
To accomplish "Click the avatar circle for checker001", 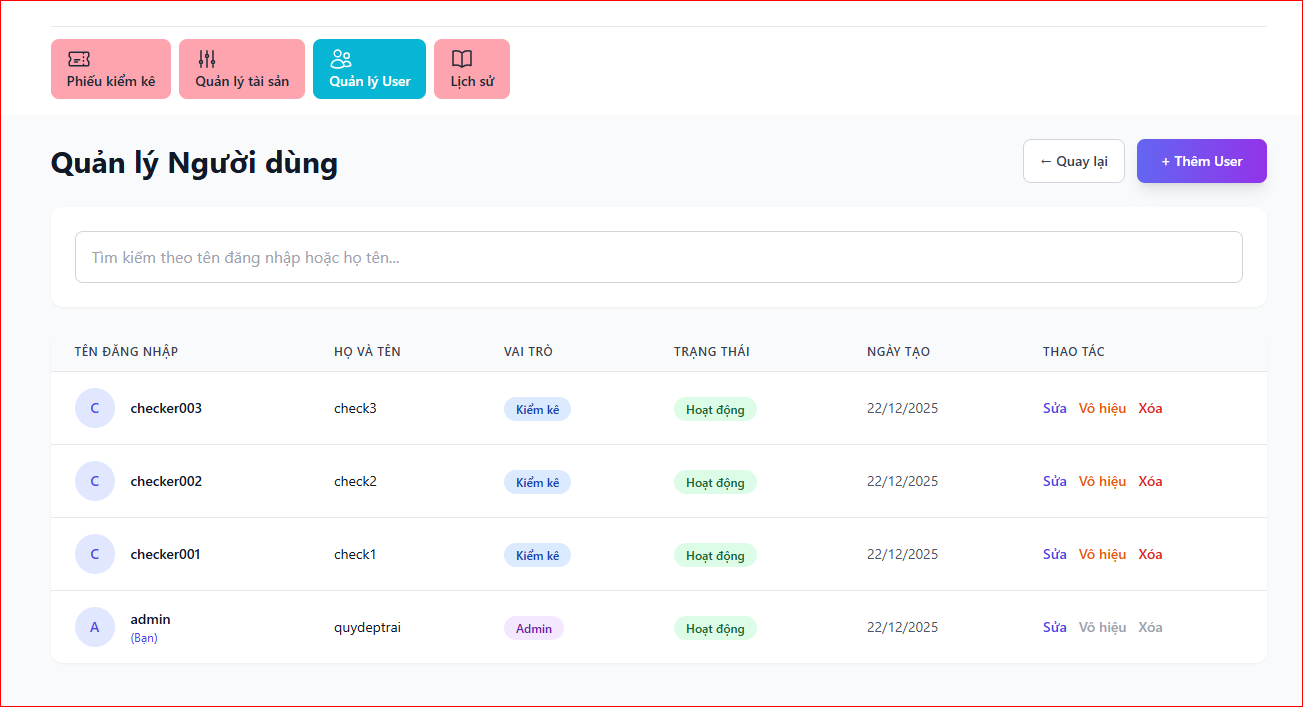I will [x=95, y=554].
